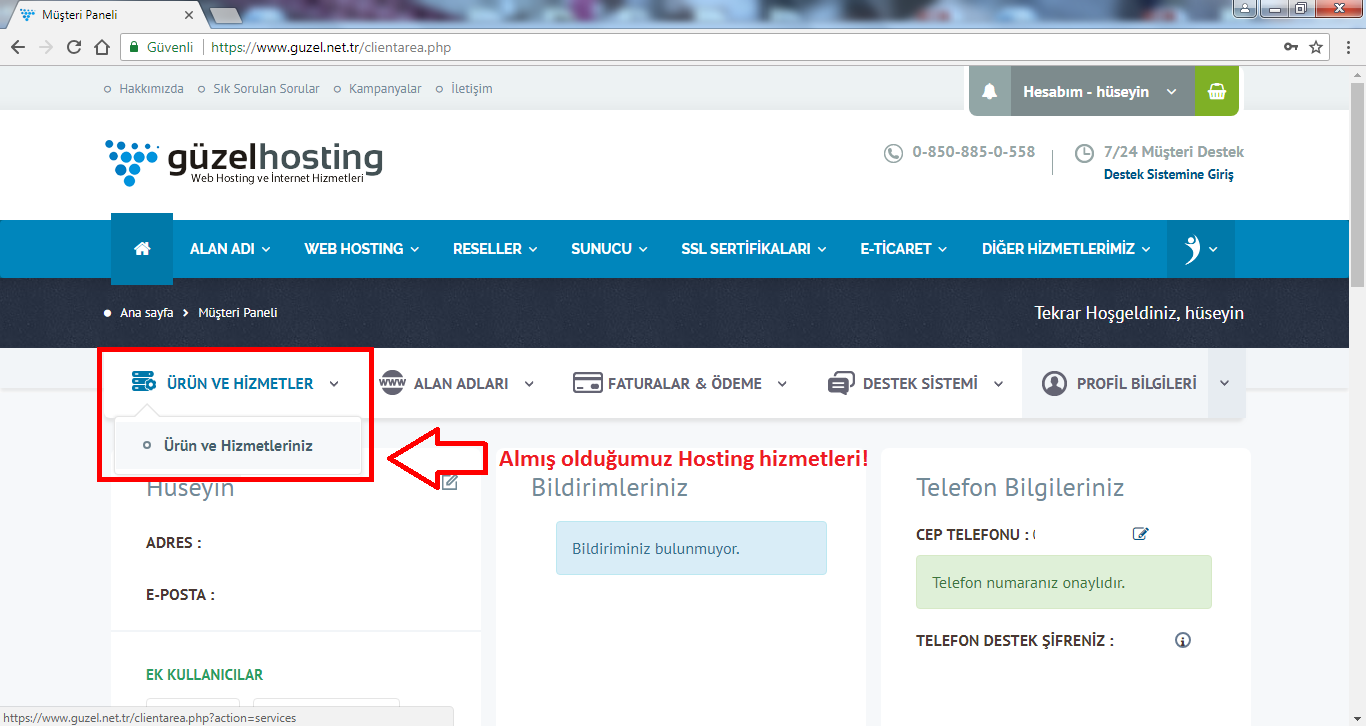1368x726 pixels.
Task: Go to the home icon in navigation bar
Action: pos(142,249)
